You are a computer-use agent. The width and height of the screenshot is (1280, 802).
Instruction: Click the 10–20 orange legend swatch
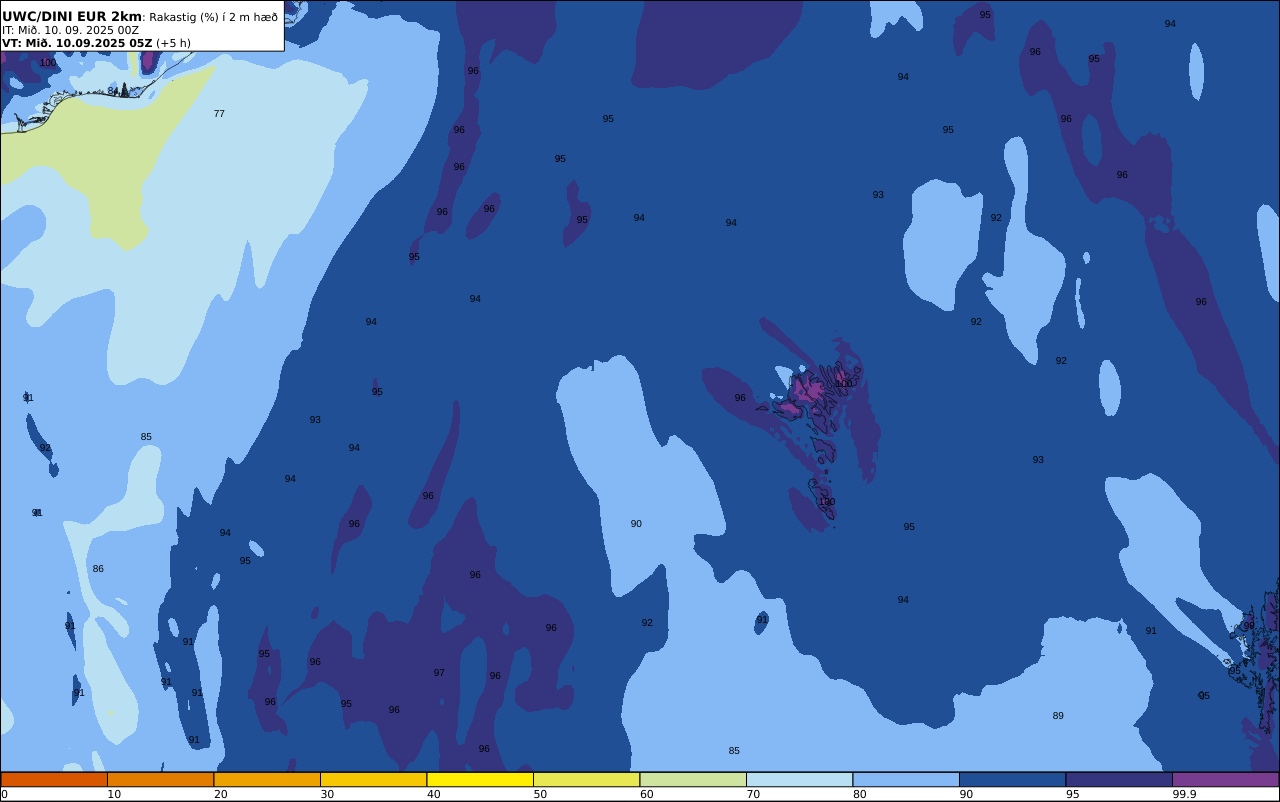click(160, 779)
